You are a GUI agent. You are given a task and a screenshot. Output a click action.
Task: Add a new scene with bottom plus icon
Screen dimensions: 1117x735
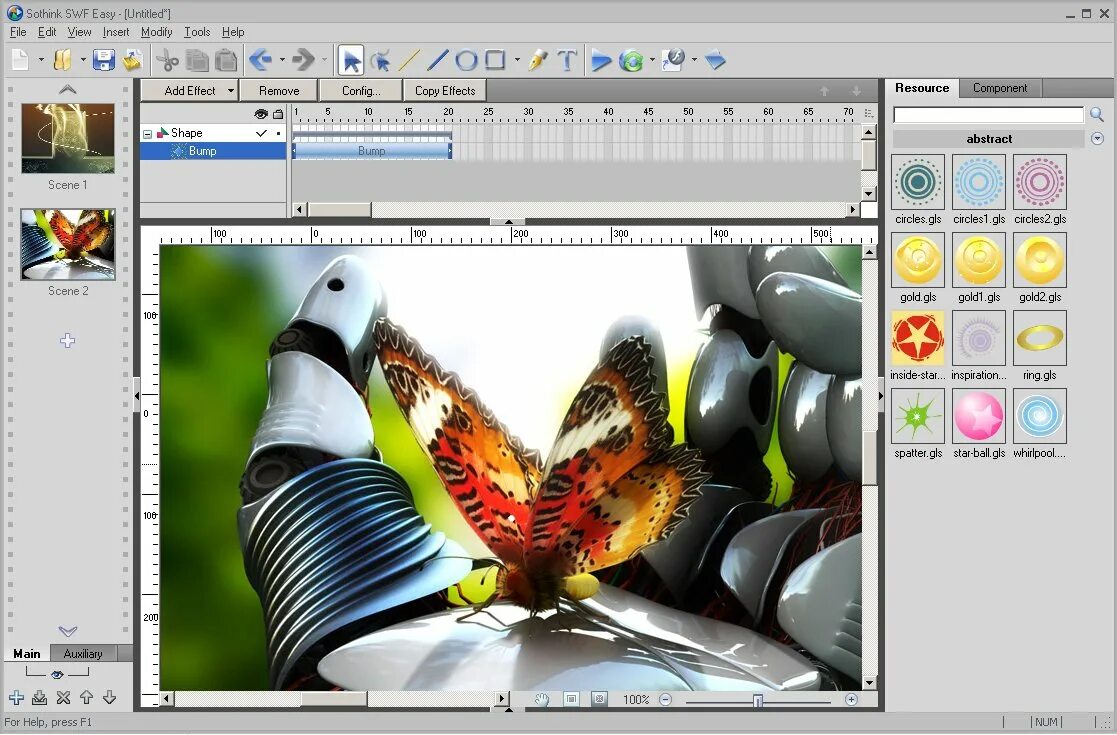point(16,698)
